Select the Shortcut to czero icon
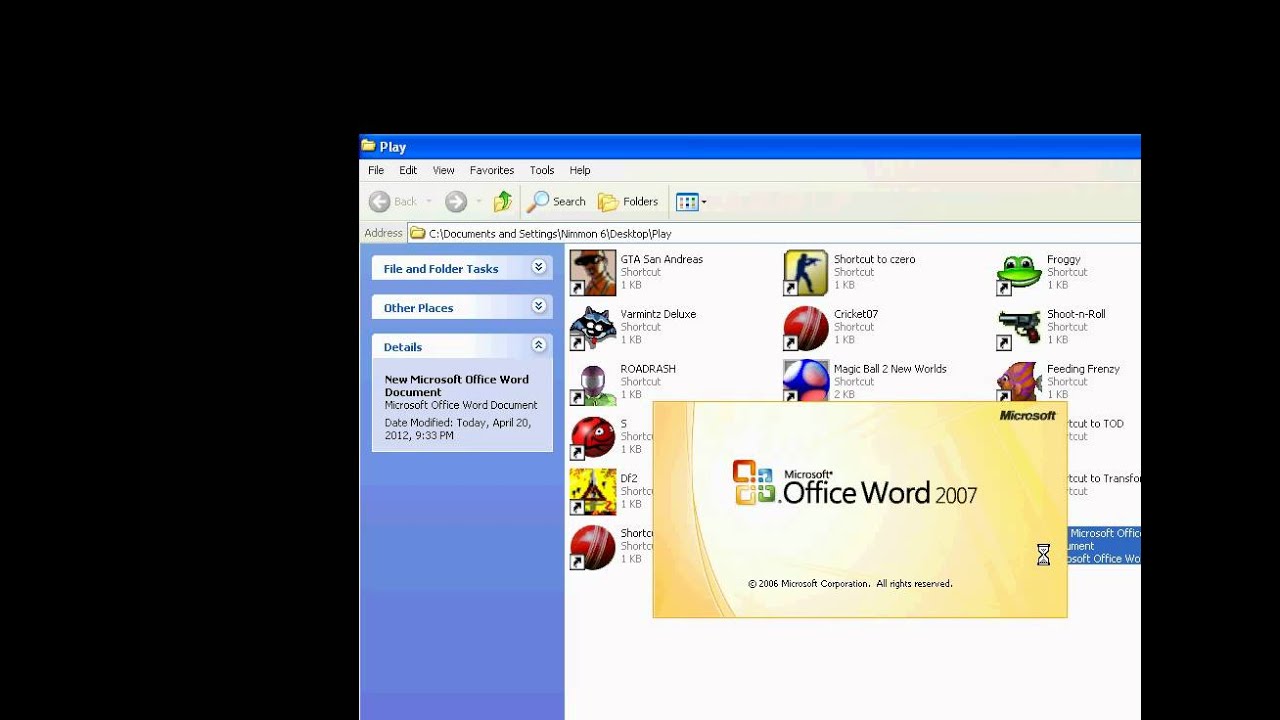 (806, 273)
